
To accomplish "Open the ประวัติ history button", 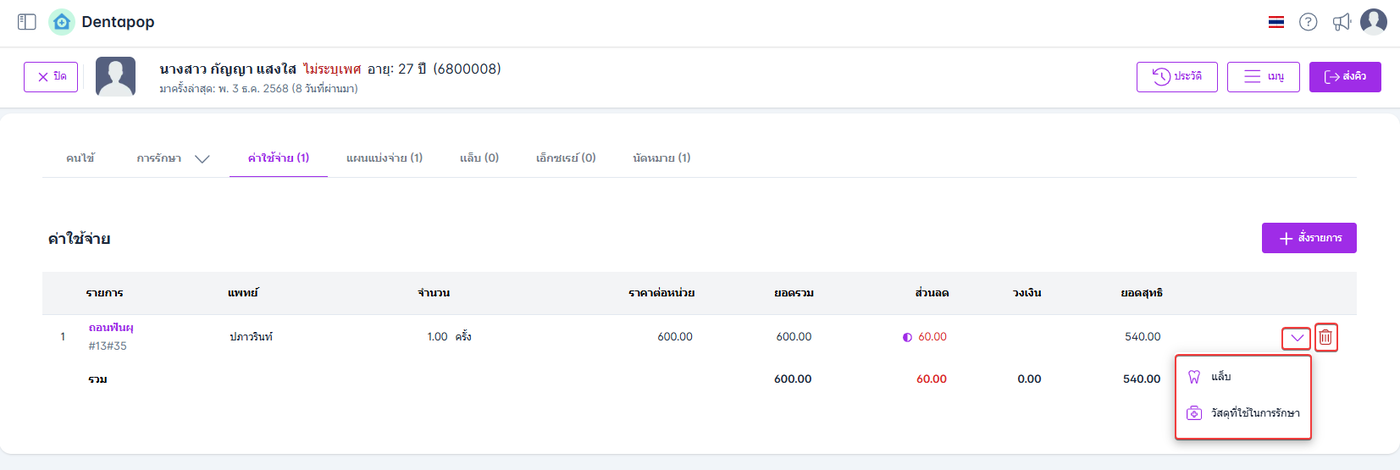I will pyautogui.click(x=1177, y=77).
